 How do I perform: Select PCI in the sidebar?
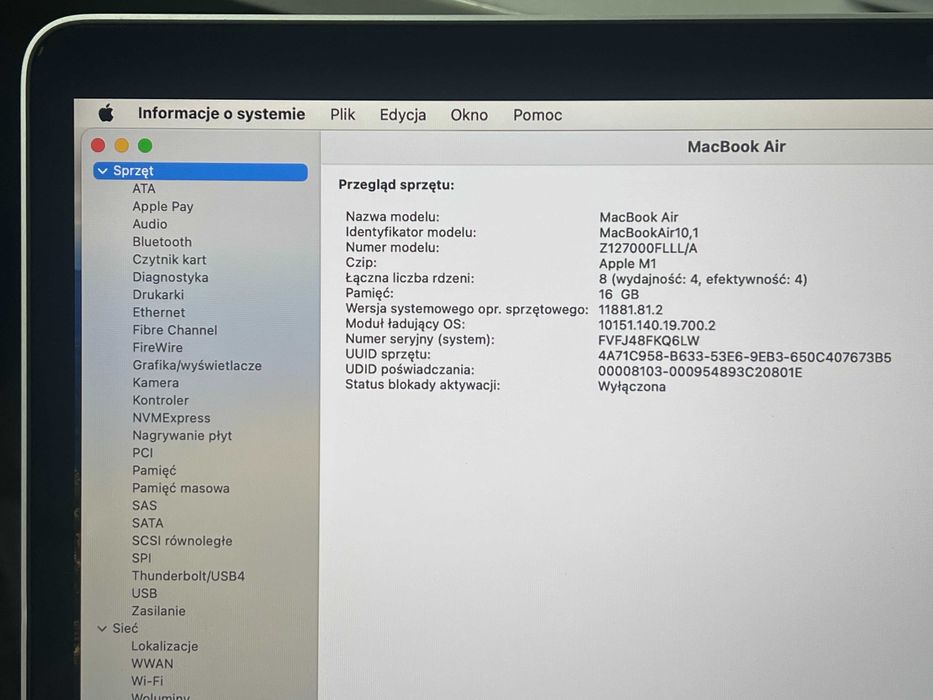[x=143, y=453]
